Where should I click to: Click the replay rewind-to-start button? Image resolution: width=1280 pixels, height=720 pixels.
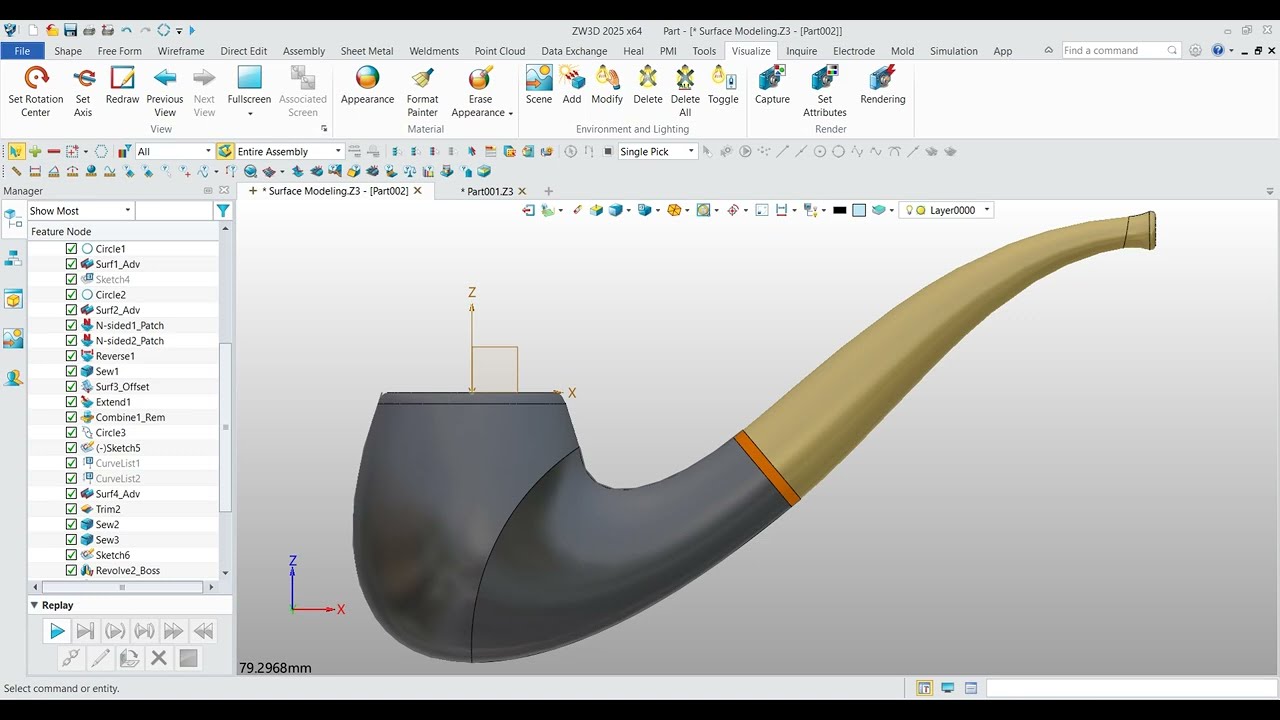pyautogui.click(x=203, y=631)
